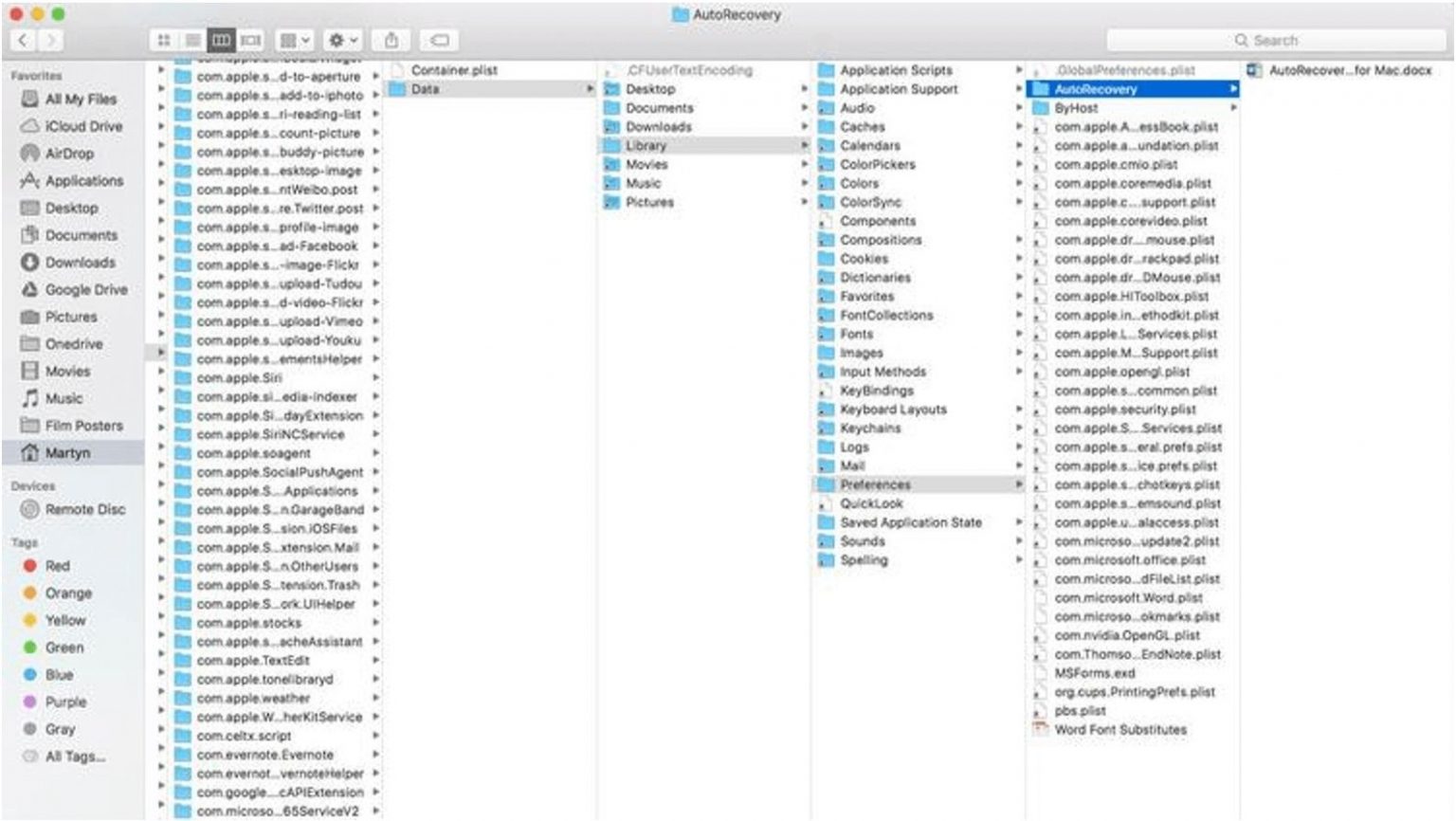1456x821 pixels.
Task: Select the Purple tag in sidebar
Action: [65, 702]
